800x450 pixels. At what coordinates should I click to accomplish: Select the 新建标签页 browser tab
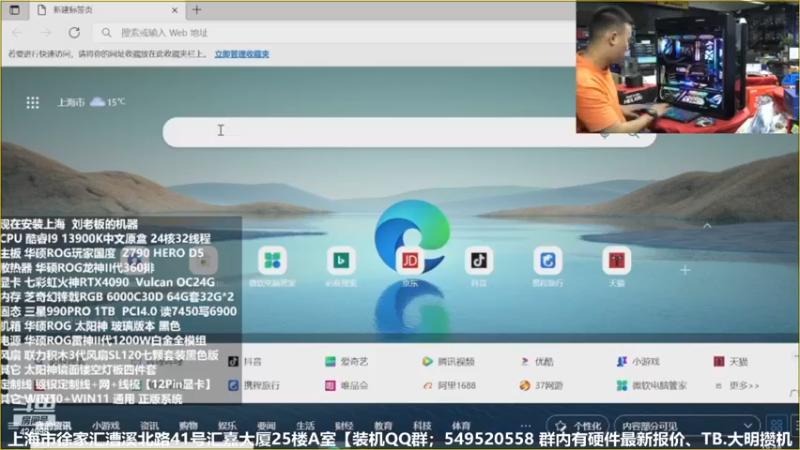point(107,10)
